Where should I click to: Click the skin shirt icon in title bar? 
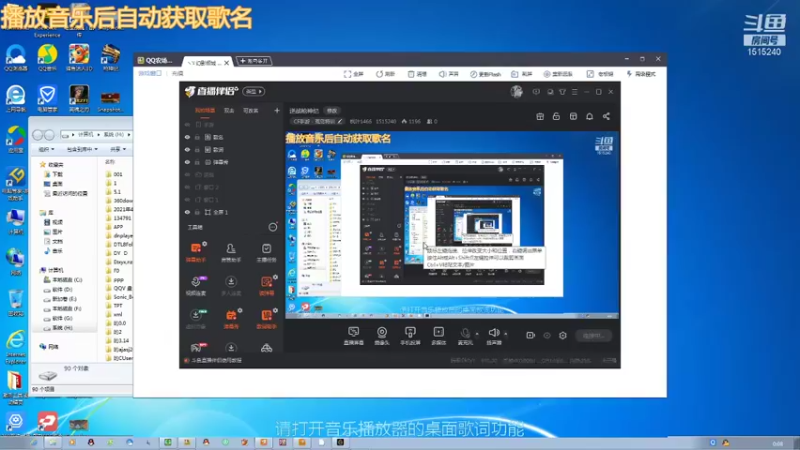point(562,92)
